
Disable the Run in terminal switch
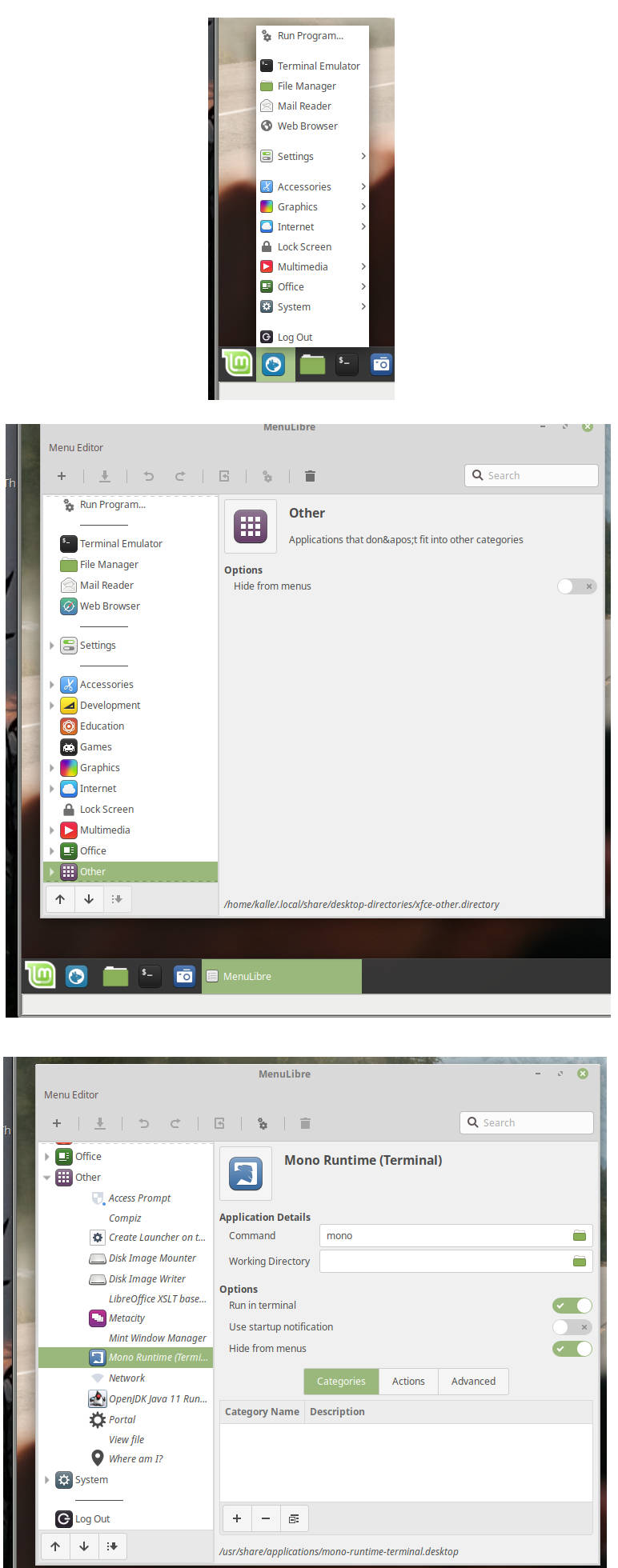pos(572,1306)
